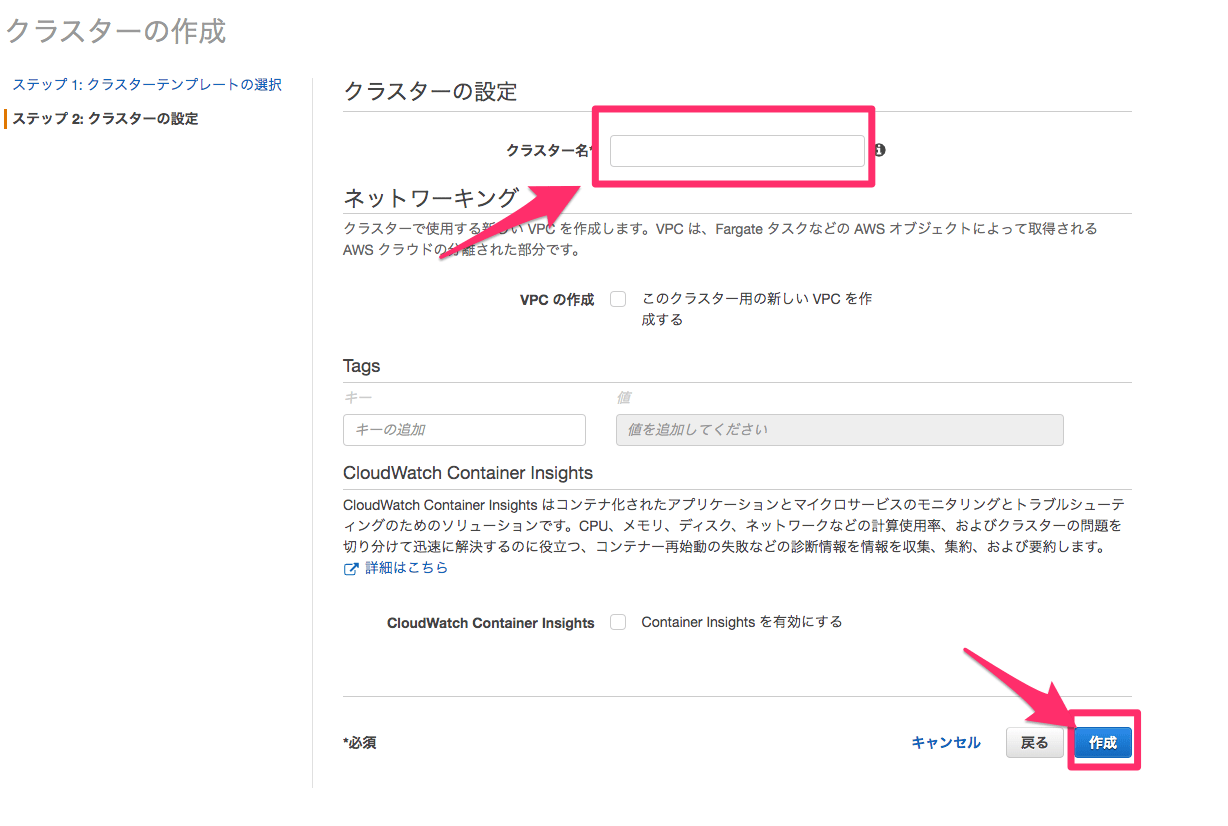Click the クラスター名 field label
Image resolution: width=1228 pixels, height=826 pixels.
pos(548,151)
